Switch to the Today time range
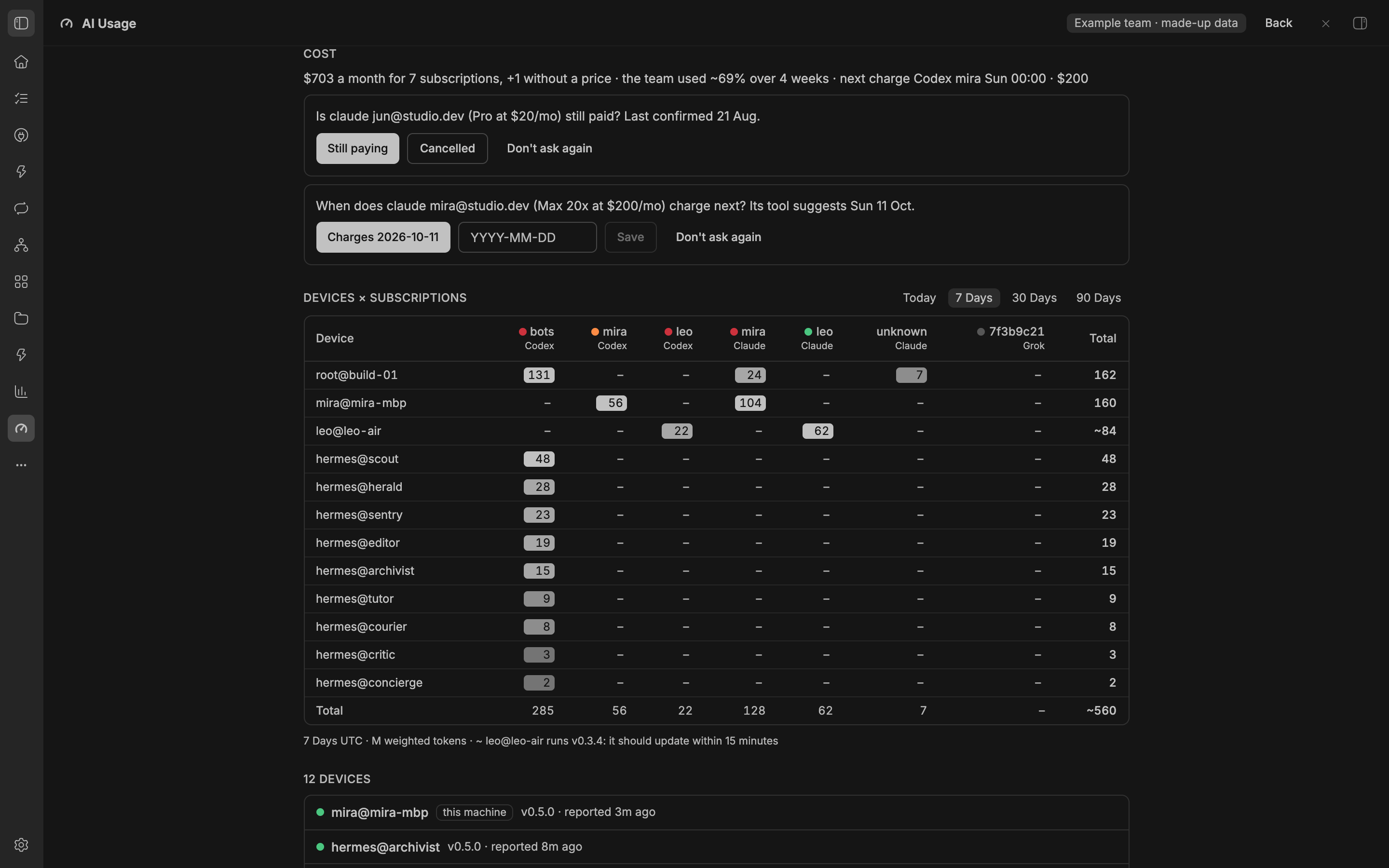This screenshot has height=868, width=1389. (x=920, y=298)
